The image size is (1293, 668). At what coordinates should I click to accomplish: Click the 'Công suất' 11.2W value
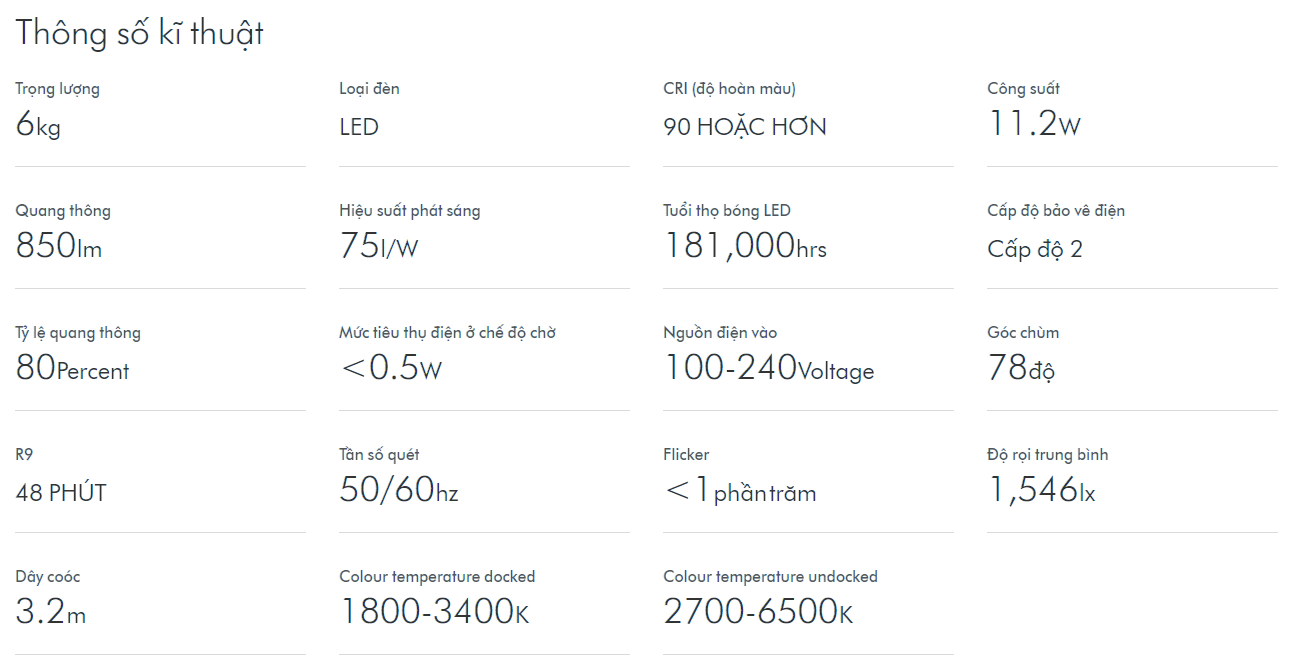tap(1034, 125)
